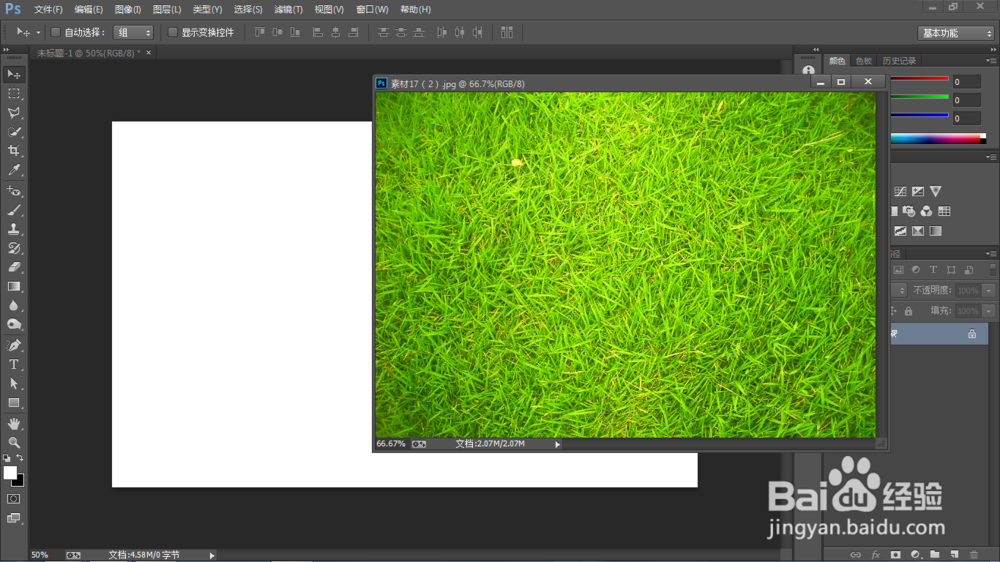Click auto-align layers button
This screenshot has height=562, width=1000.
point(506,32)
